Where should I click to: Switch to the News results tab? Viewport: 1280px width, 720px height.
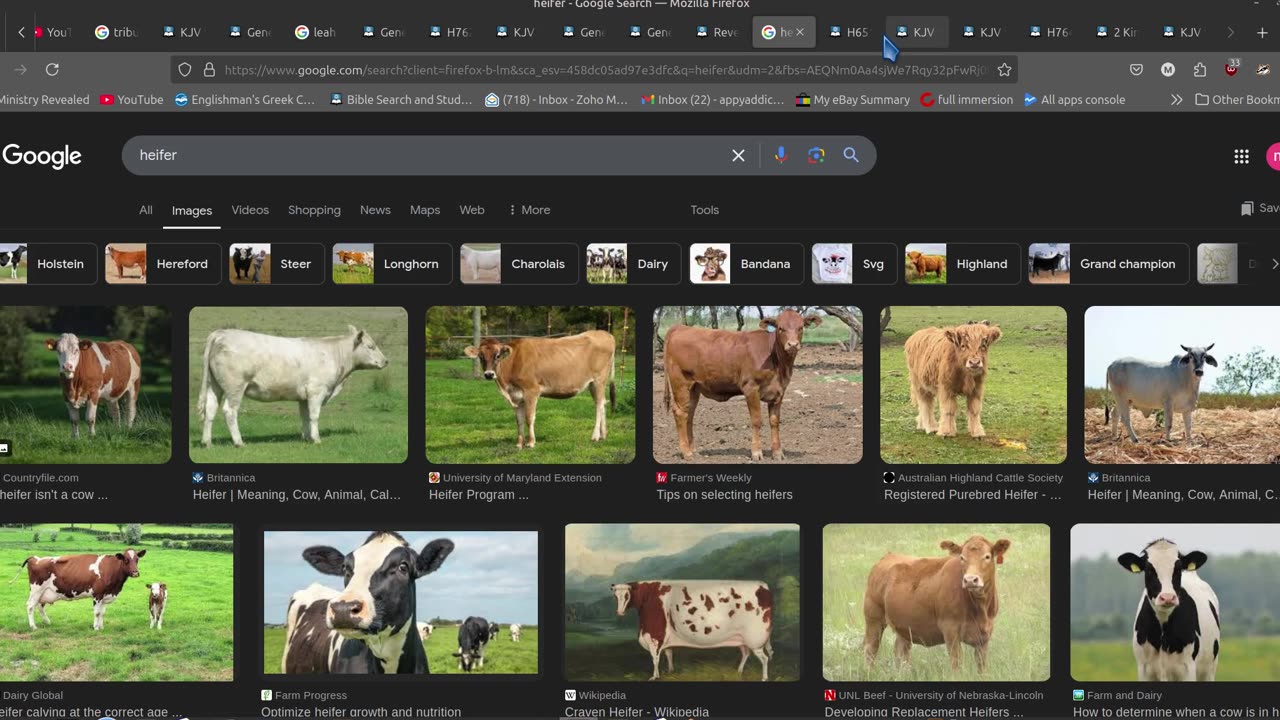(x=375, y=210)
